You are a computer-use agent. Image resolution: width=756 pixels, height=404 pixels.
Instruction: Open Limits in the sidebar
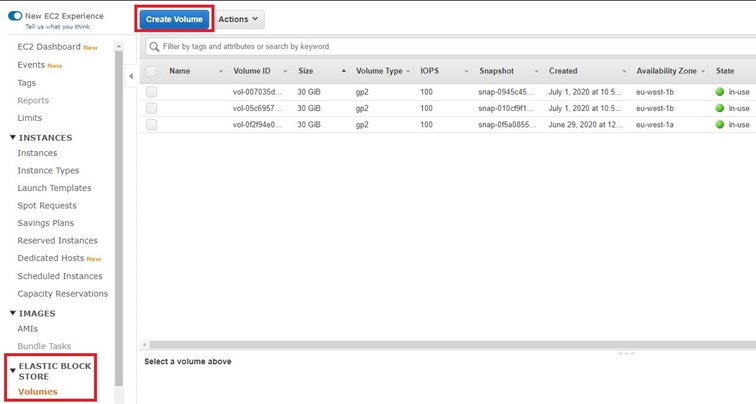point(29,118)
